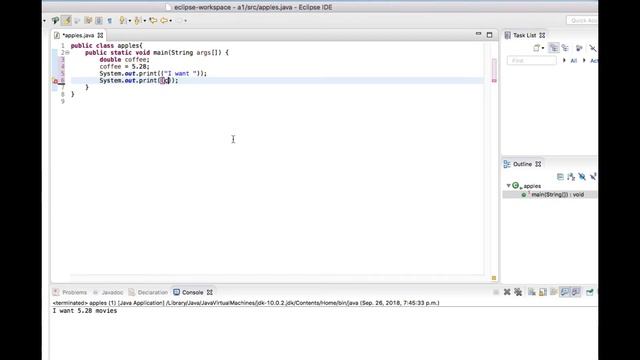Maximize the editor area
640x360 pixels.
489,35
